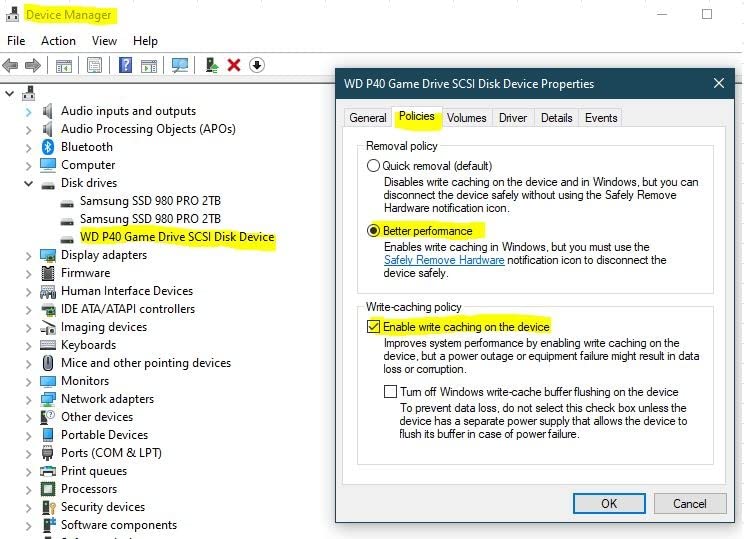Click the root computer node icon

[29, 93]
